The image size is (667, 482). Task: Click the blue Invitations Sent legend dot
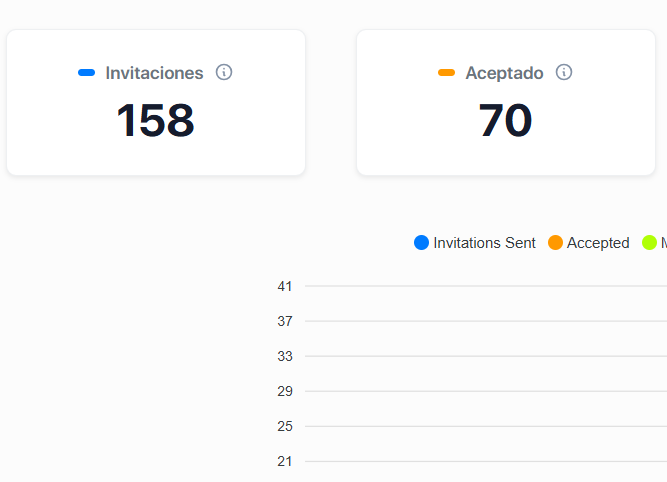[421, 243]
